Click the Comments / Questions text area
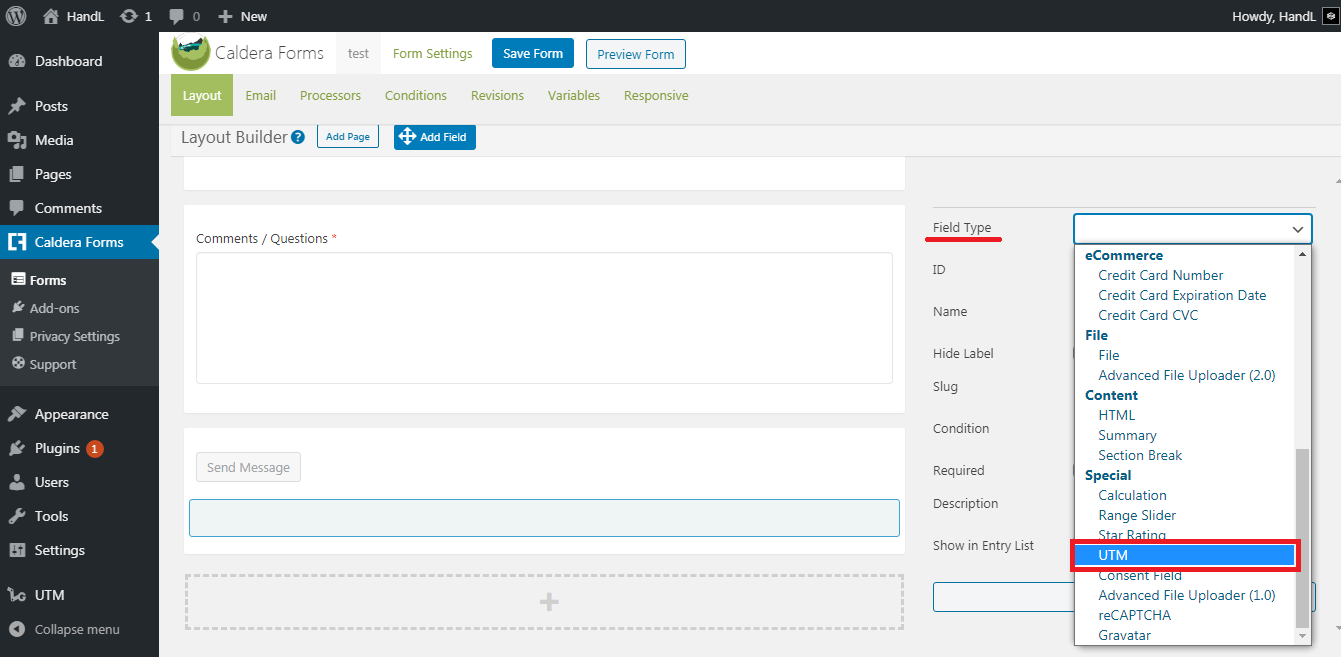 click(544, 317)
